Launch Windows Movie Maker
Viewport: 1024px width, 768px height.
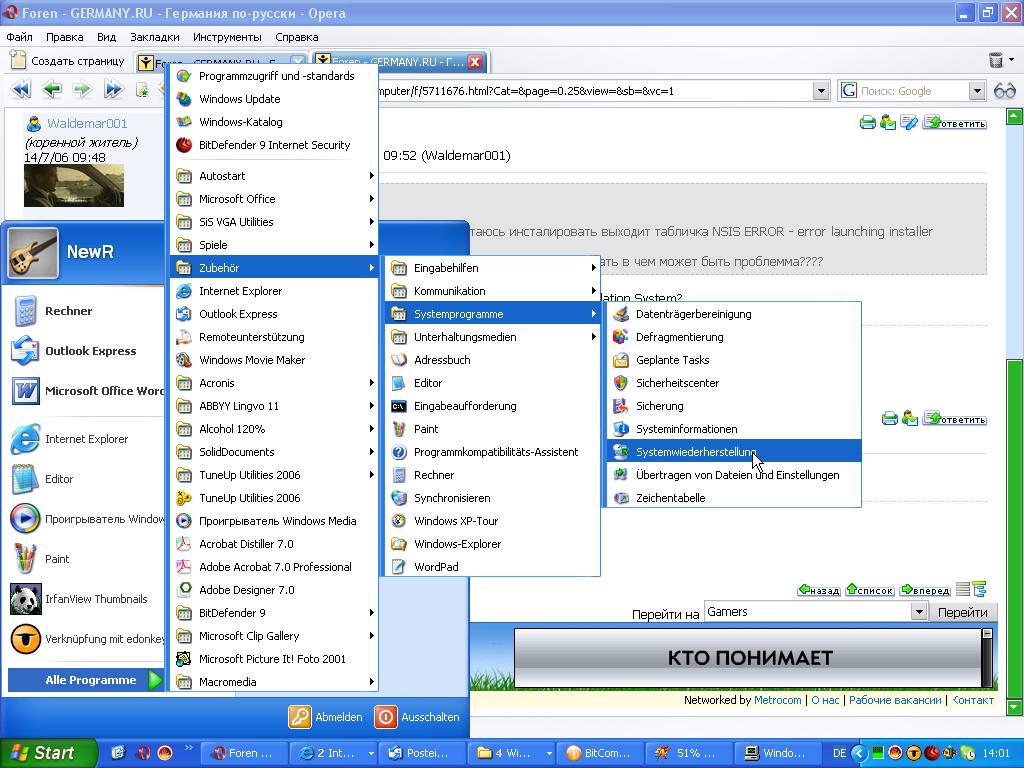[274, 360]
